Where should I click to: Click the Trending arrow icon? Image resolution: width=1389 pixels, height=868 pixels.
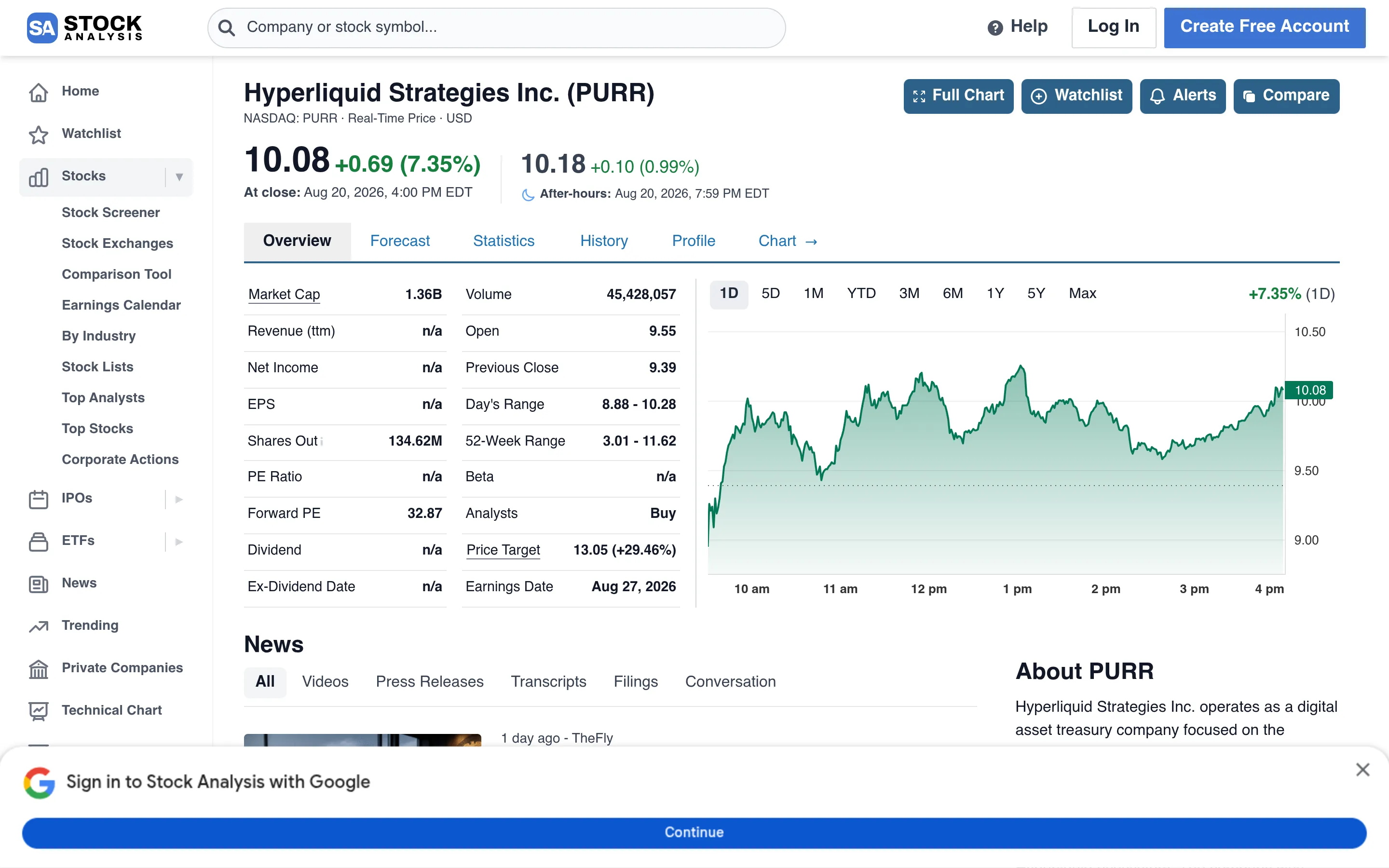39,626
